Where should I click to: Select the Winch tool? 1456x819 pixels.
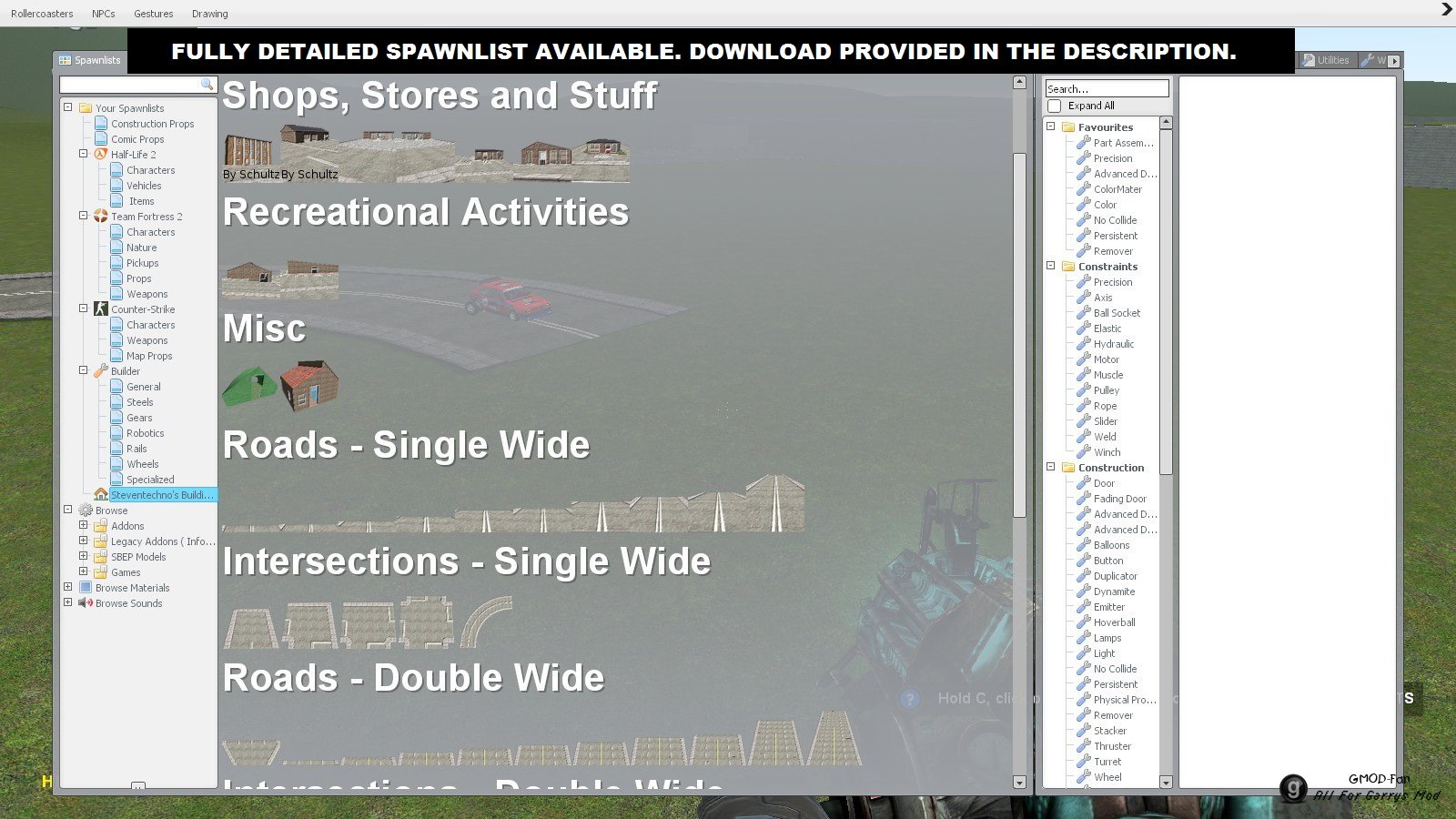pyautogui.click(x=1107, y=452)
